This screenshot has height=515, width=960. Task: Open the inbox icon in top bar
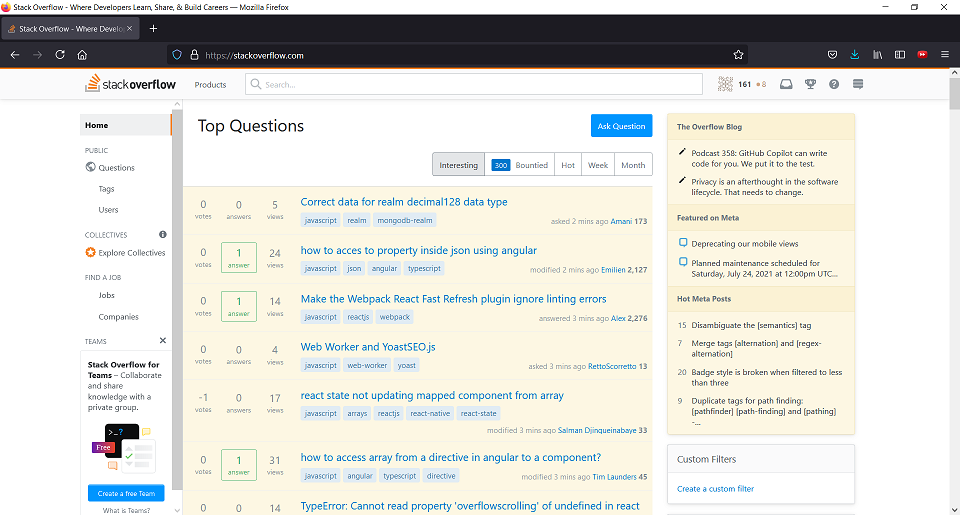(x=786, y=85)
